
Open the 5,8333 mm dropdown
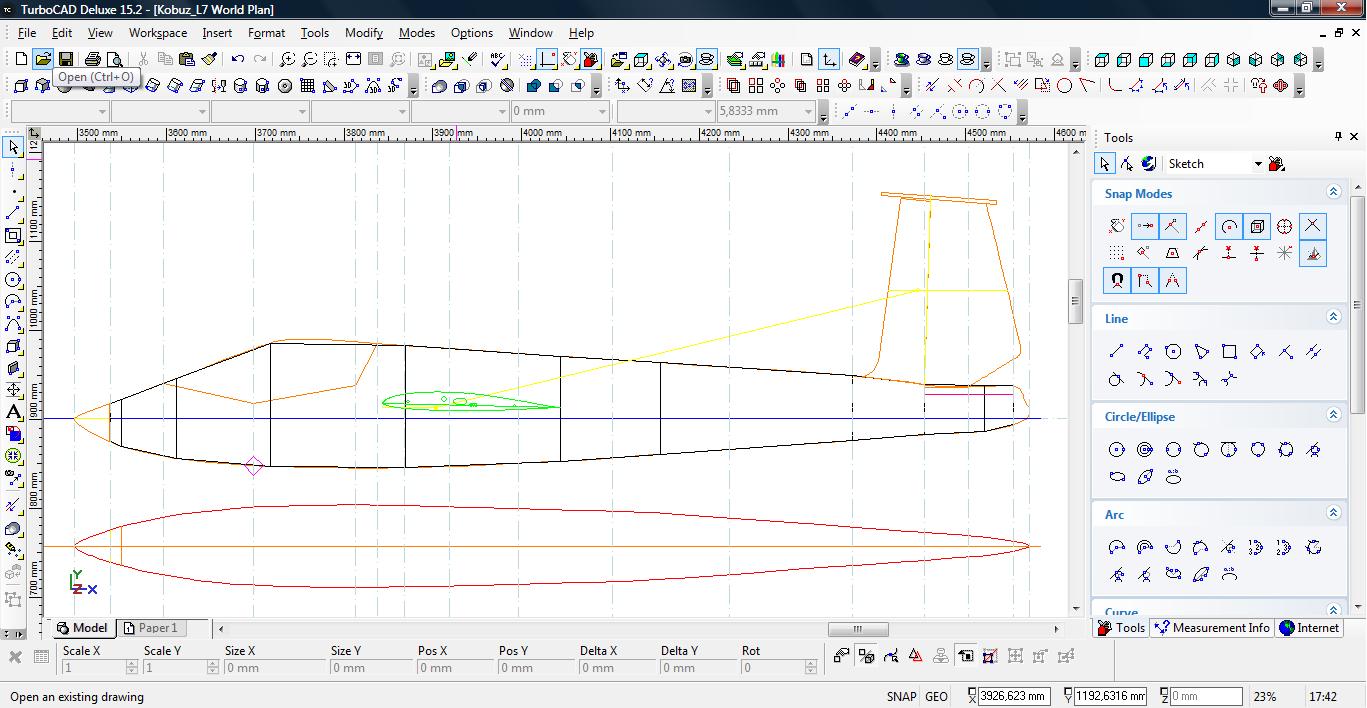[809, 111]
